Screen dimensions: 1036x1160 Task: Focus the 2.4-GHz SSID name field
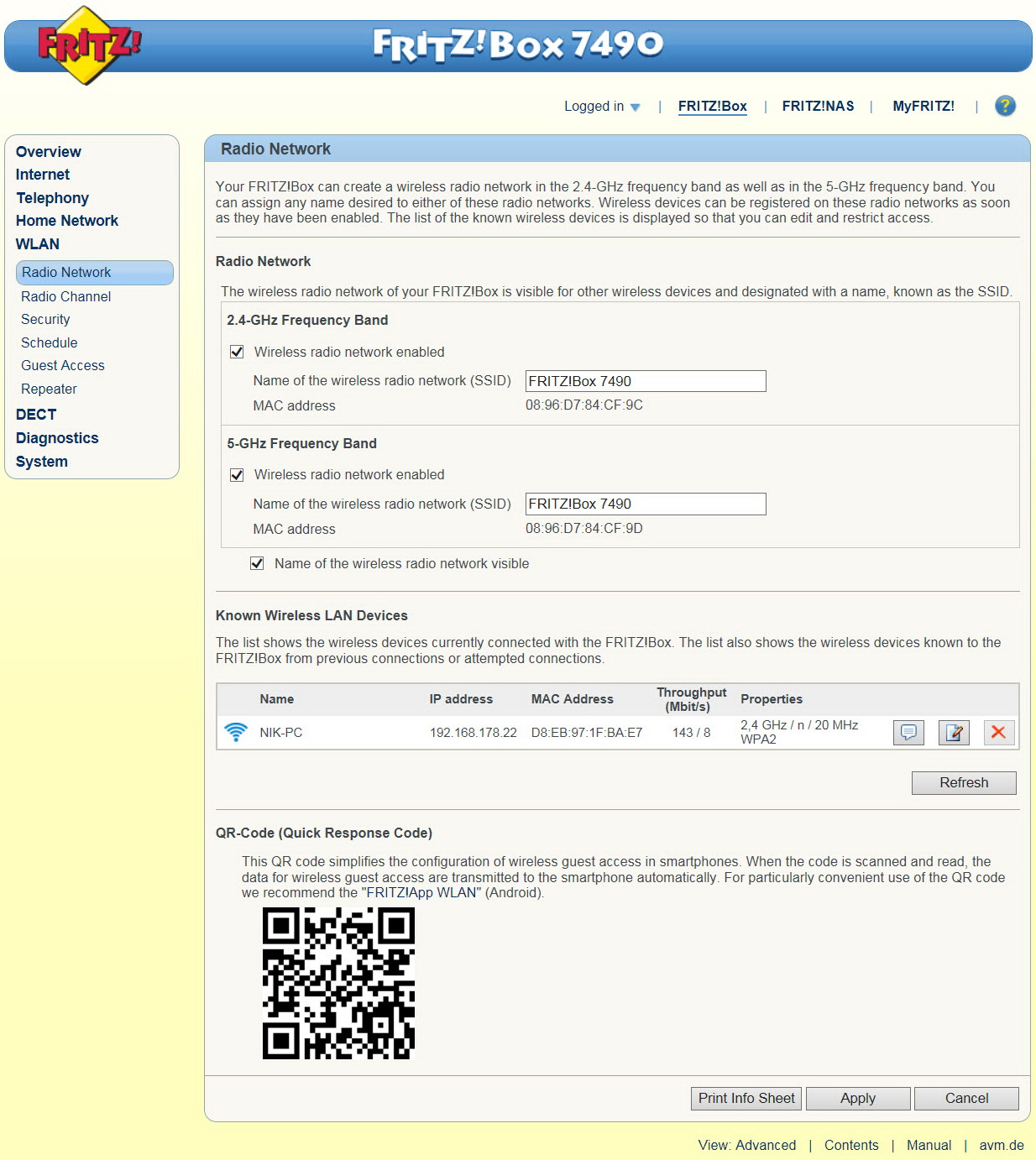tap(646, 381)
